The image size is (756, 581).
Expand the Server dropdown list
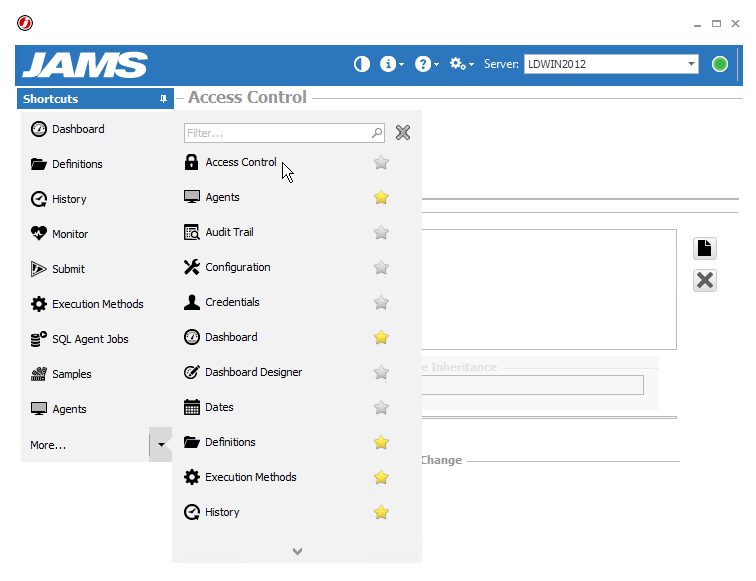point(691,64)
